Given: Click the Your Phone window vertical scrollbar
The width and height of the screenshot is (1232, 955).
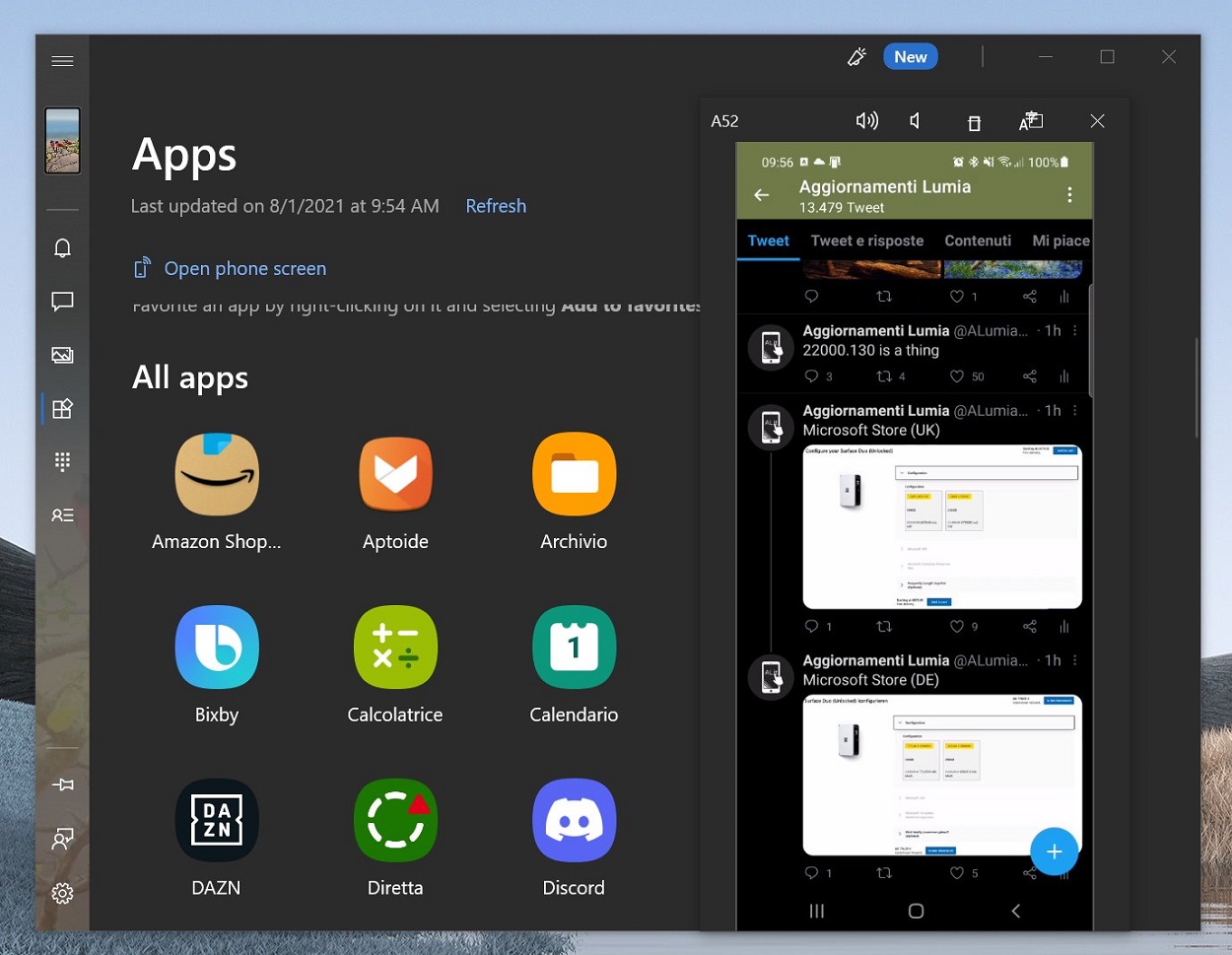Looking at the screenshot, I should (1196, 388).
